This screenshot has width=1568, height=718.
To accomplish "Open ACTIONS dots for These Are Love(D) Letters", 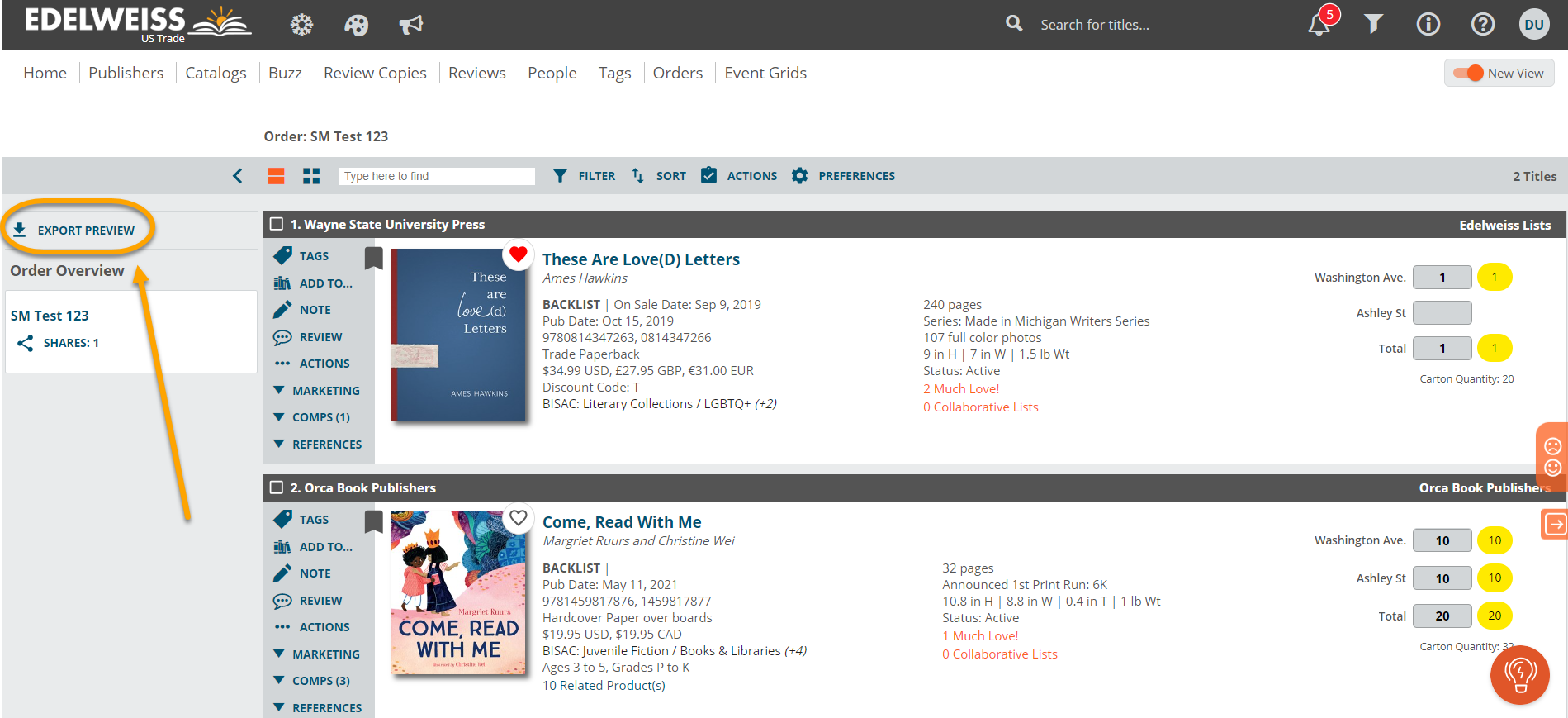I will [312, 364].
